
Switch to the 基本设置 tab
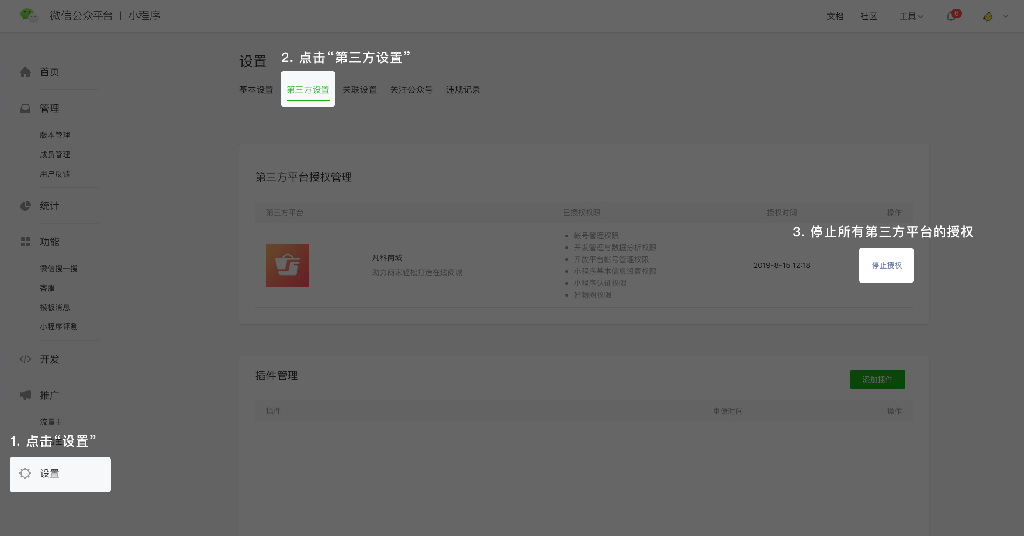point(256,90)
